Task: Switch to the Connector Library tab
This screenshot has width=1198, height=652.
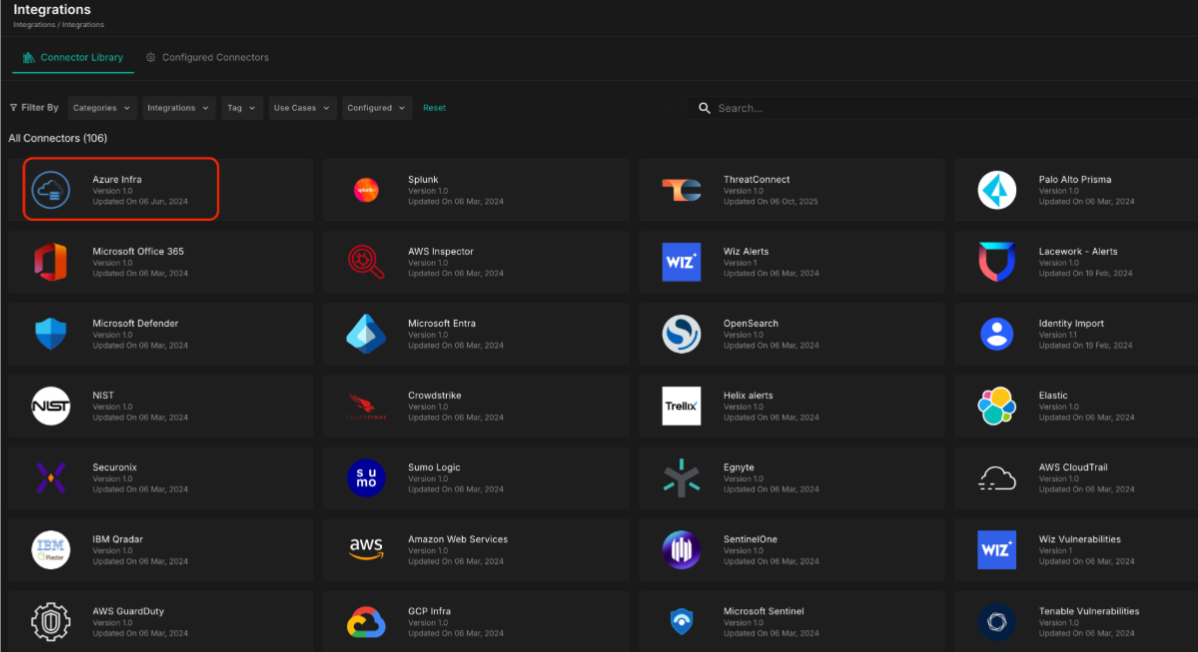Action: (x=73, y=57)
